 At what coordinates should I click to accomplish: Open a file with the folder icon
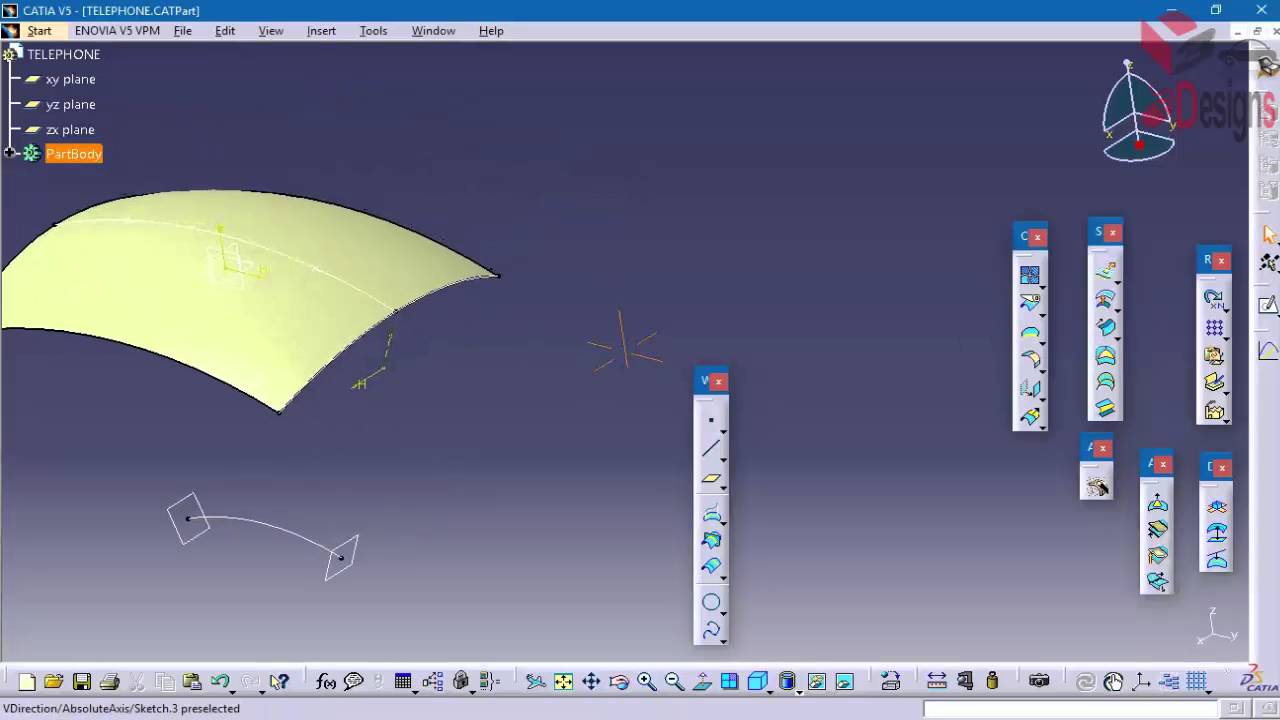[54, 682]
